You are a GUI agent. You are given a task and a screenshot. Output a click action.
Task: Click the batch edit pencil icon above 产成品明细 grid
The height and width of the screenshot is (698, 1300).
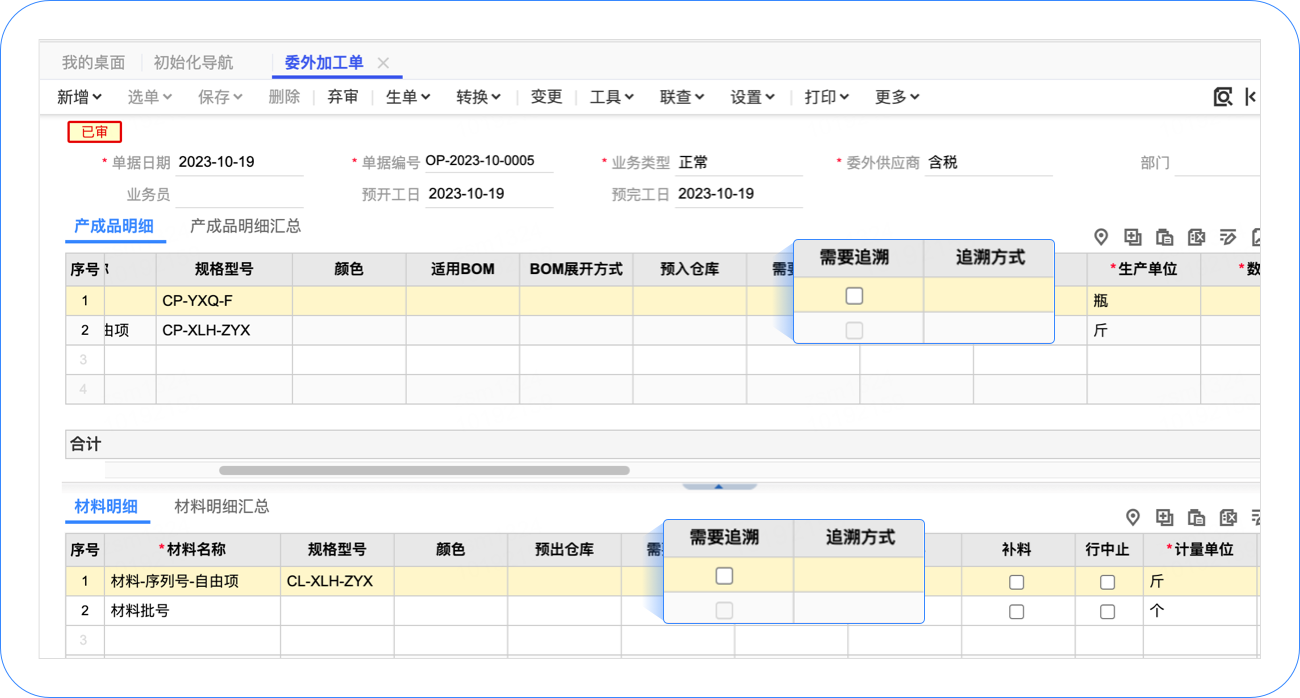pyautogui.click(x=1229, y=237)
